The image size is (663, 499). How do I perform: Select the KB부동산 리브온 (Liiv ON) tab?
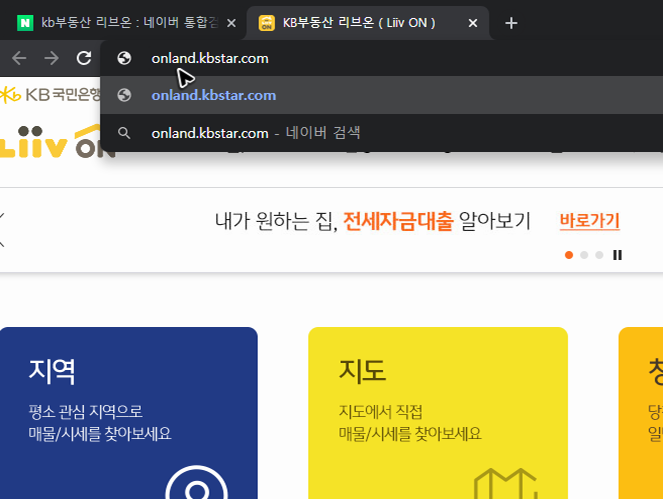[367, 22]
